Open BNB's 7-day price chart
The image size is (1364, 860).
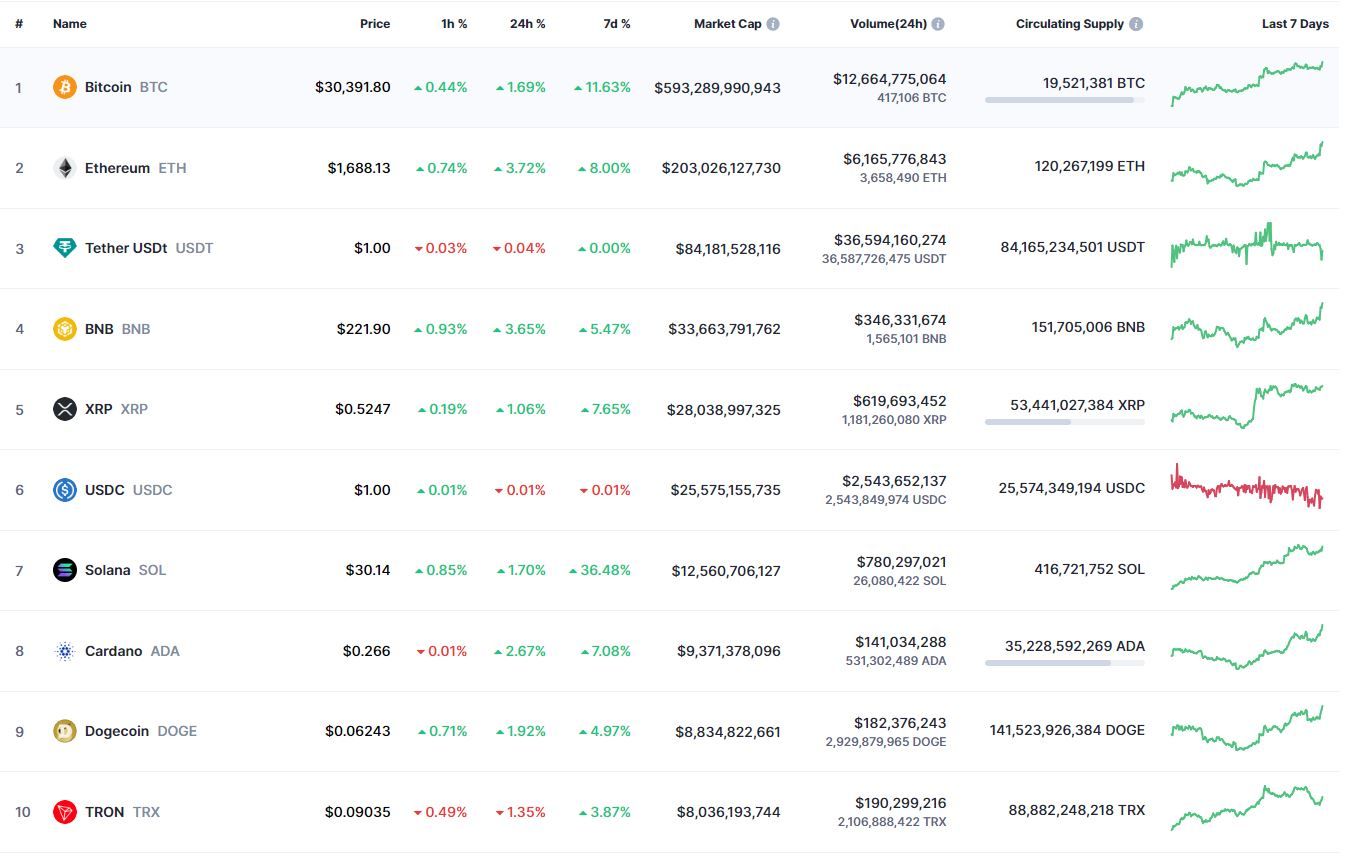(x=1247, y=325)
